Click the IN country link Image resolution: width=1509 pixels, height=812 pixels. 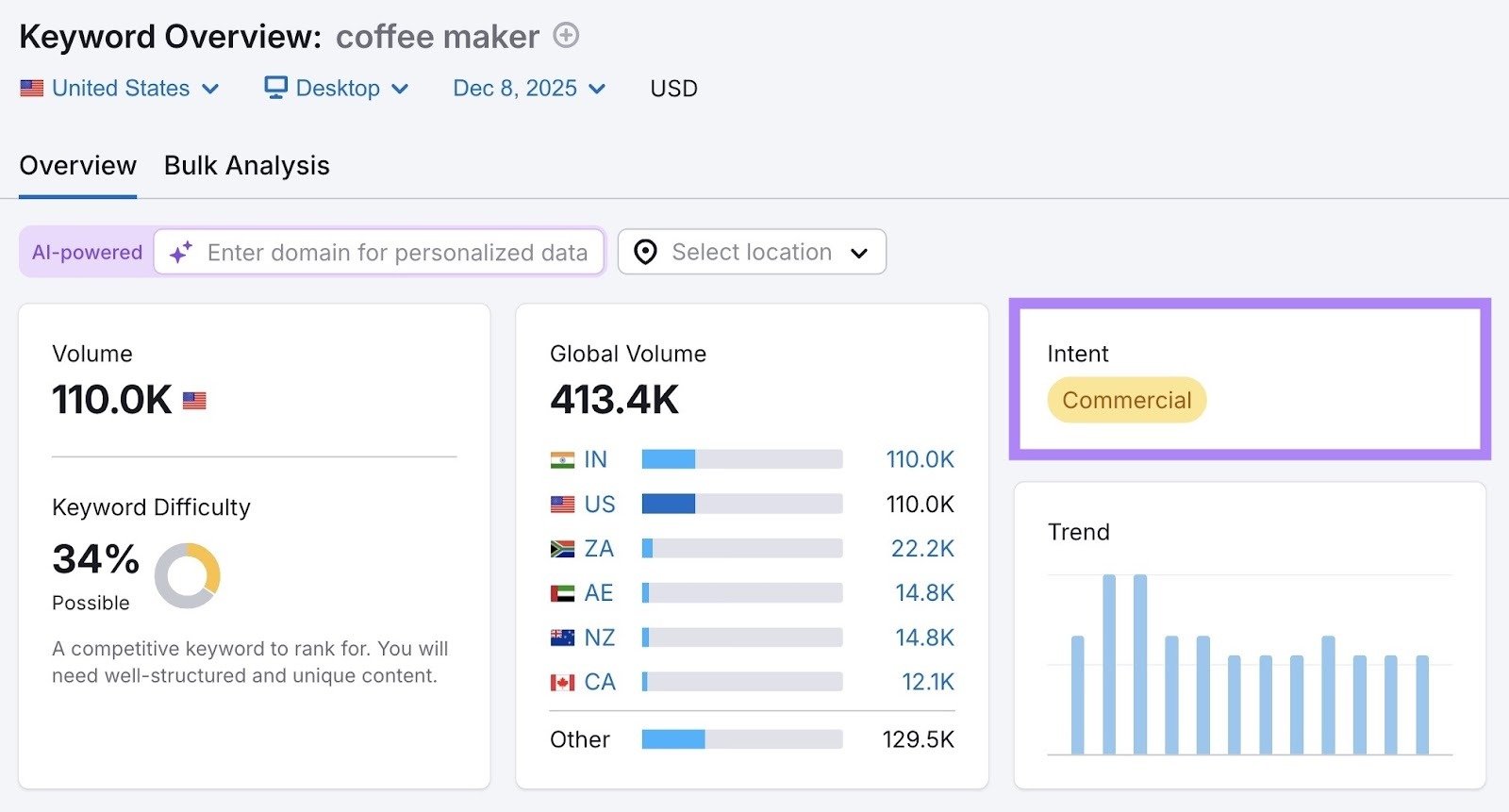[x=595, y=459]
